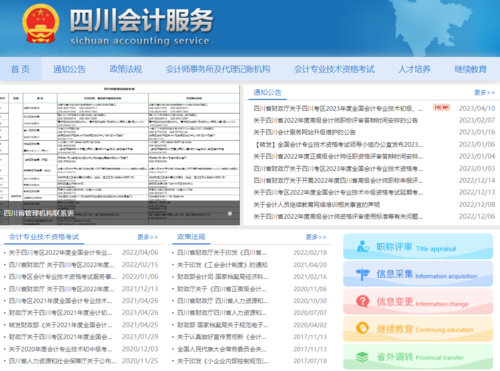Open 关于四川会计服务网站升级维护的公告
The height and width of the screenshot is (371, 500).
pyautogui.click(x=304, y=132)
